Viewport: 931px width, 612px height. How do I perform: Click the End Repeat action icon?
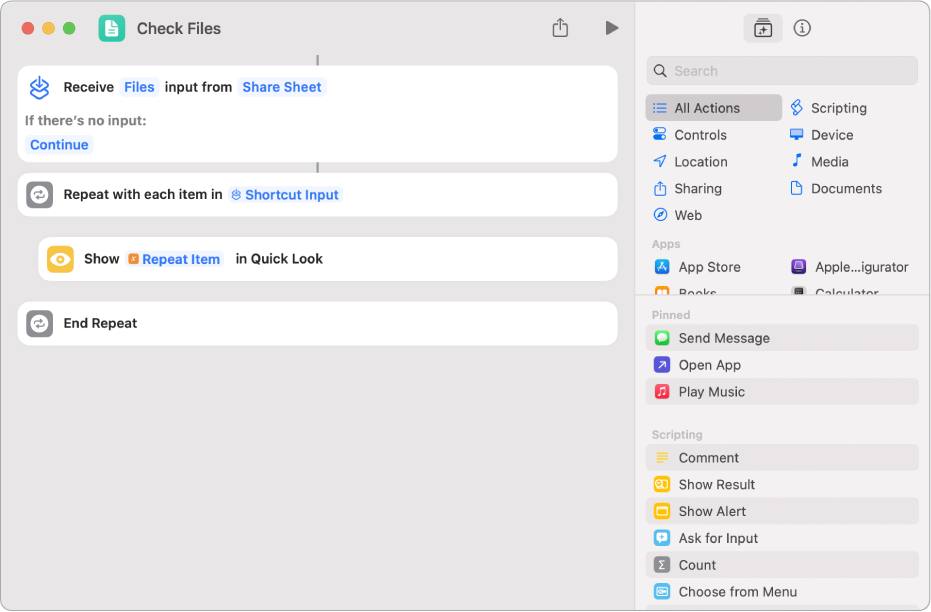(x=40, y=323)
